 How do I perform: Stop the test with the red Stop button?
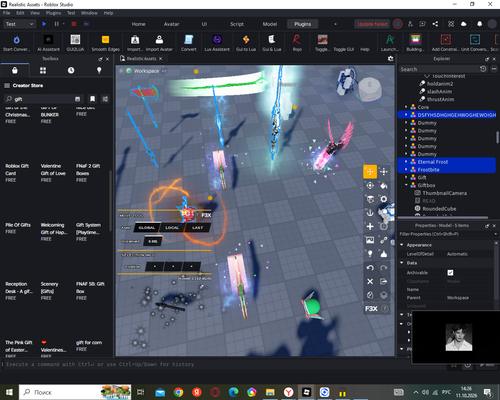click(74, 24)
